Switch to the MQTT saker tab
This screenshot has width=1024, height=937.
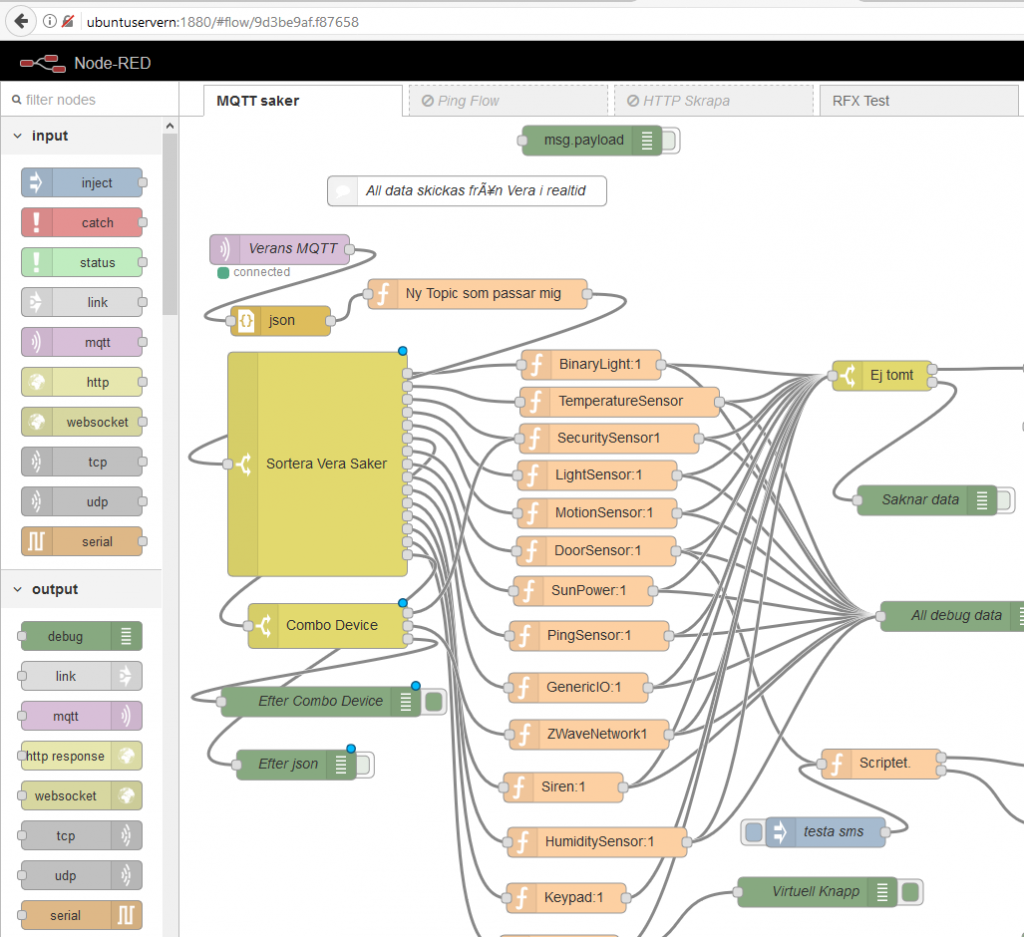[303, 101]
